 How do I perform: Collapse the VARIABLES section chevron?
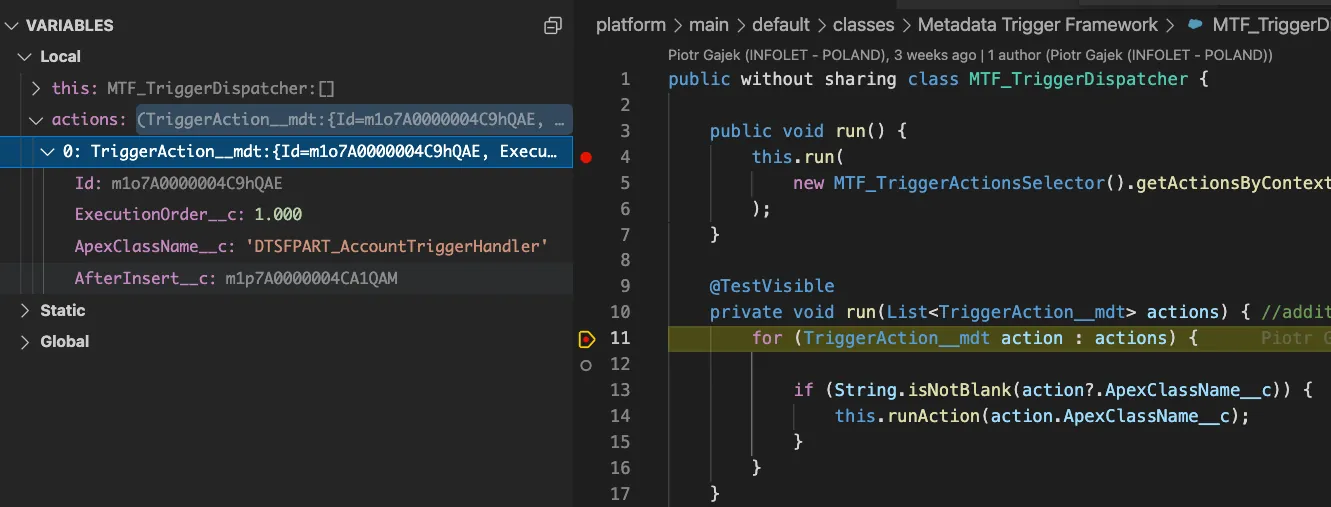[x=12, y=26]
